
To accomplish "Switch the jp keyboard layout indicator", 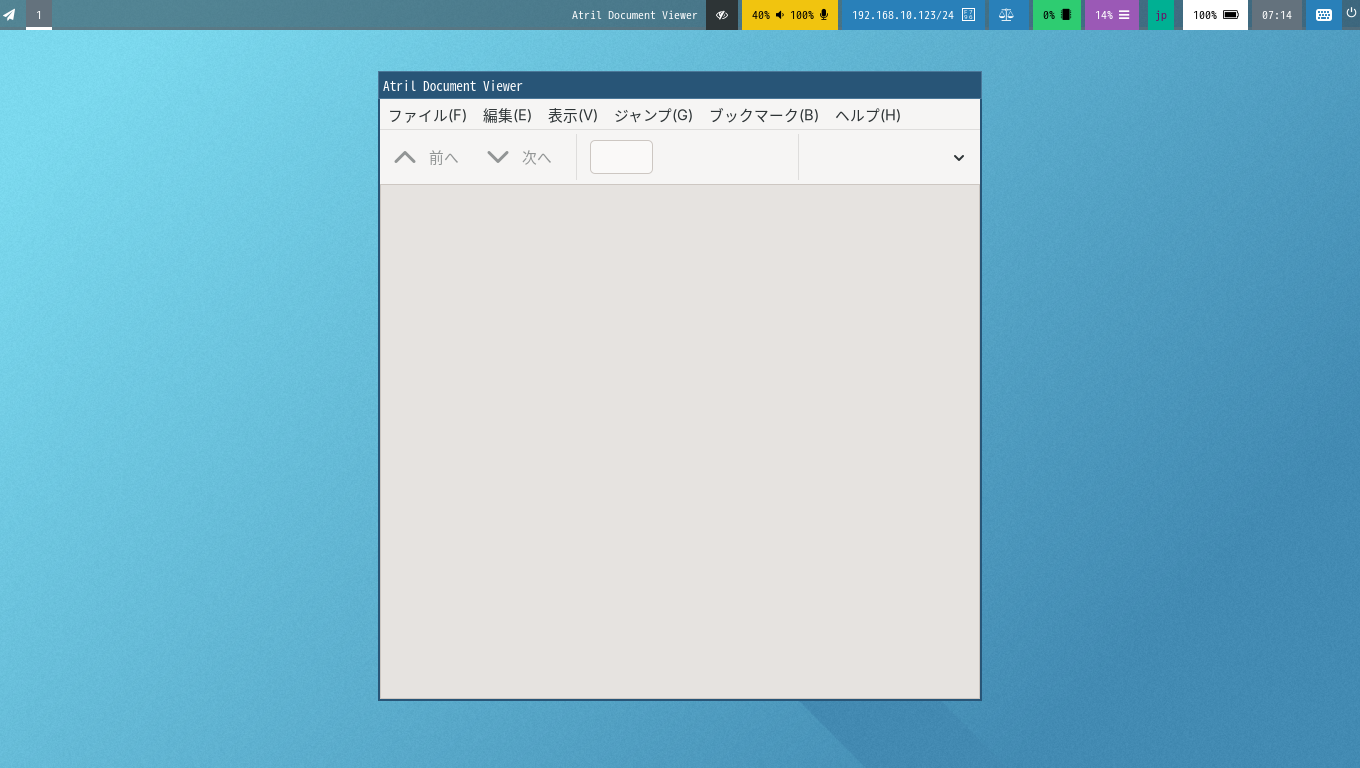I will click(1161, 15).
